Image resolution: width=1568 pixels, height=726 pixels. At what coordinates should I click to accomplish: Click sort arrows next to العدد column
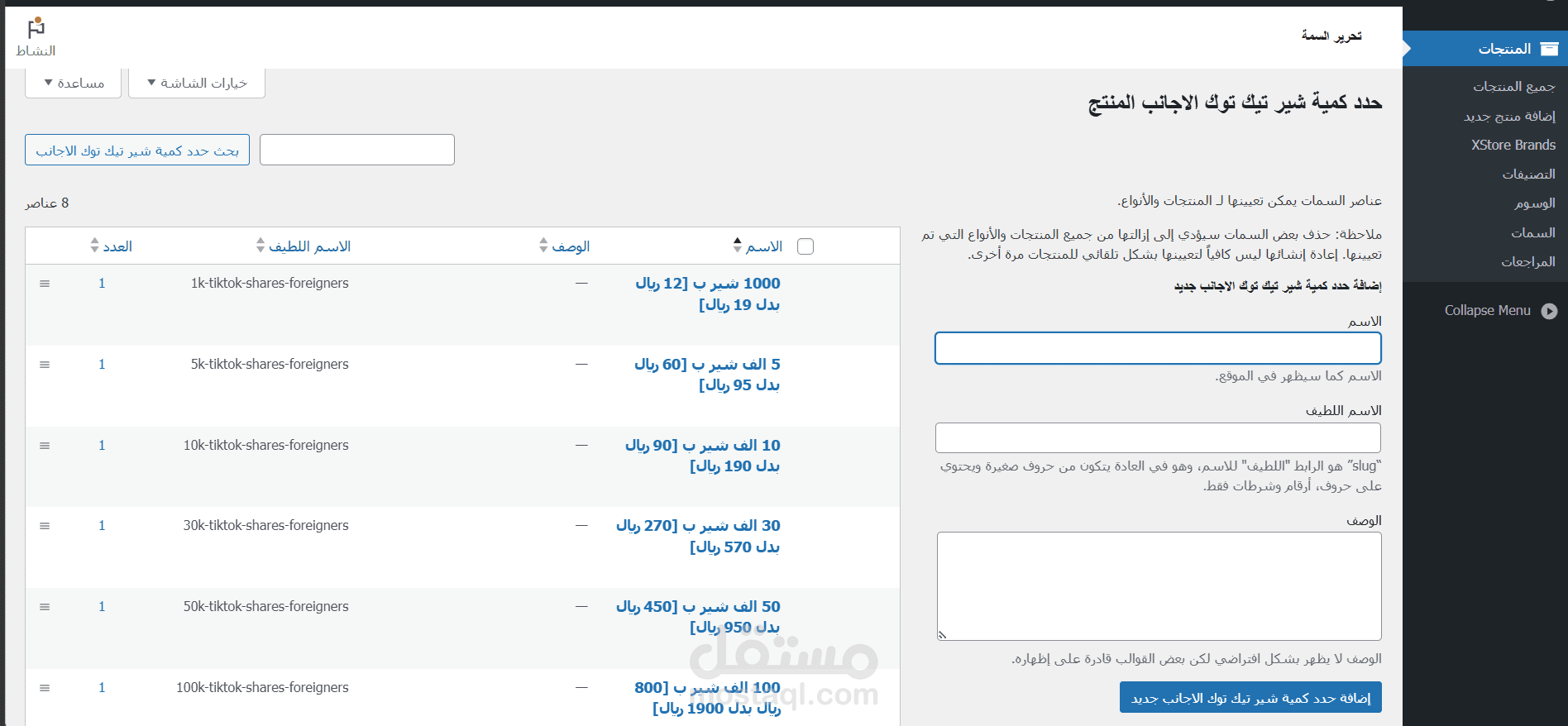pos(94,246)
